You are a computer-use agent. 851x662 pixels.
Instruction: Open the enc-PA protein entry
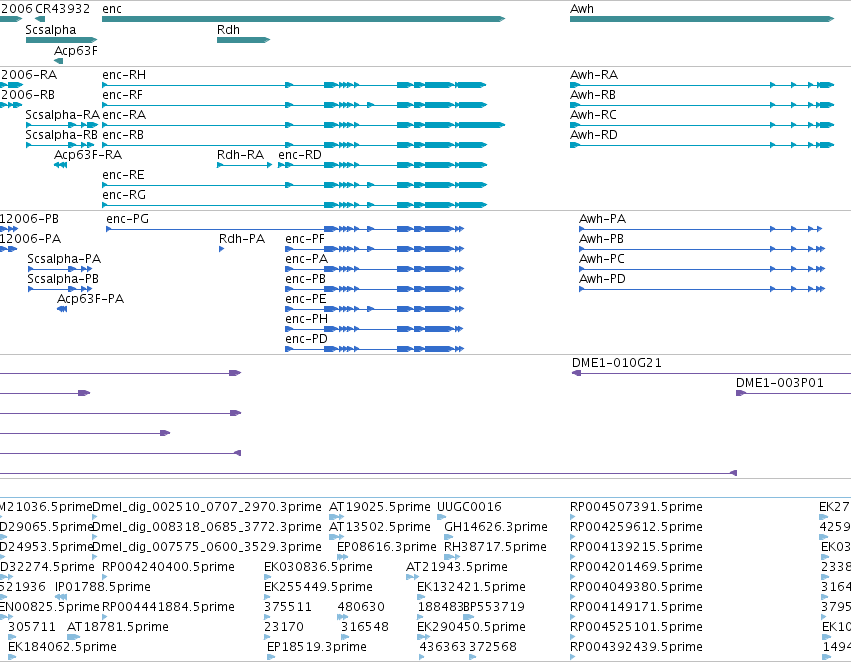coord(307,259)
